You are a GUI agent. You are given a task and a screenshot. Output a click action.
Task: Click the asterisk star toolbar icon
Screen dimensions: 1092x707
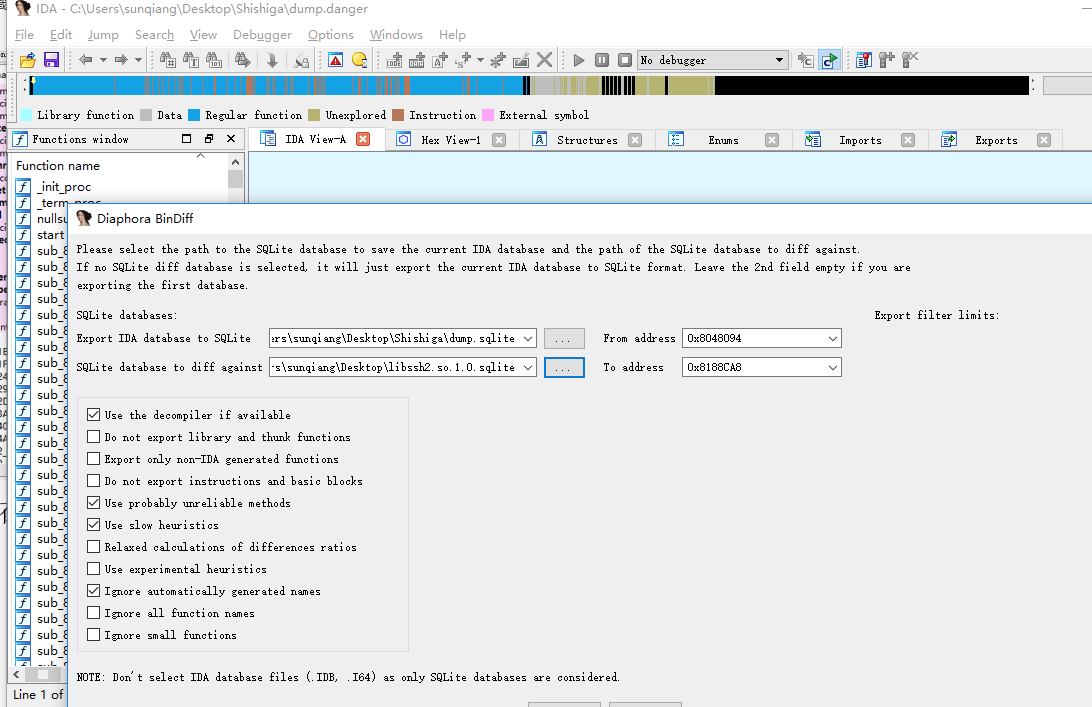pos(497,61)
